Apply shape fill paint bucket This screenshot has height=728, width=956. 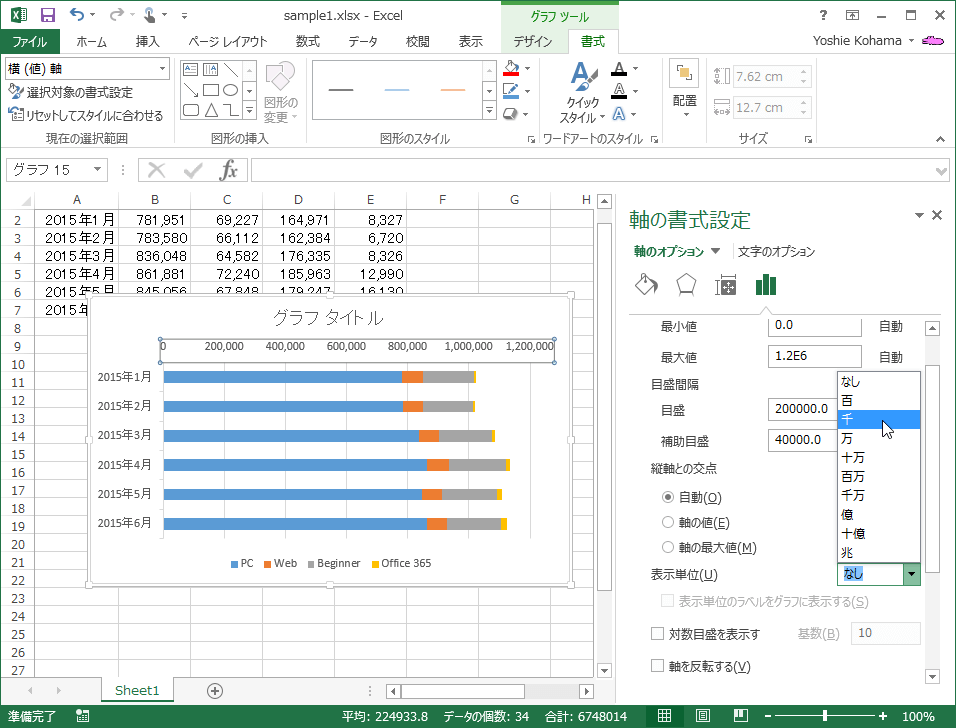(x=511, y=68)
